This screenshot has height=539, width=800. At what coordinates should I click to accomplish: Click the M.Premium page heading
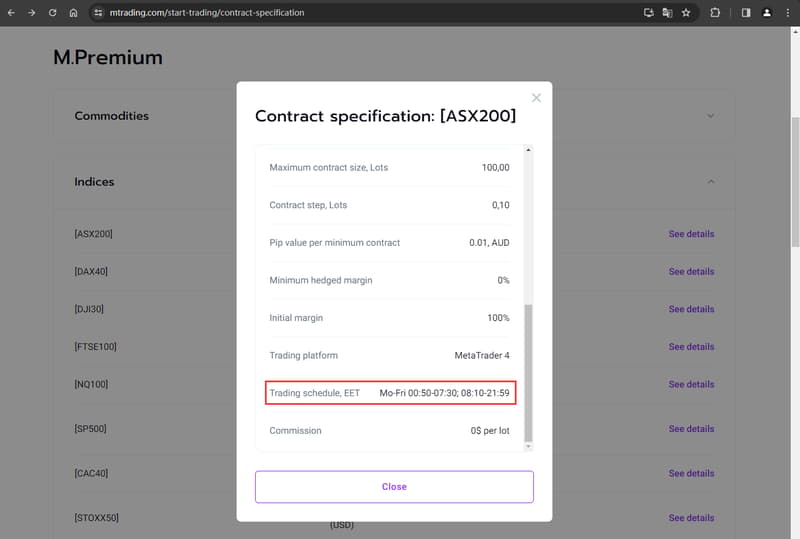click(x=108, y=57)
